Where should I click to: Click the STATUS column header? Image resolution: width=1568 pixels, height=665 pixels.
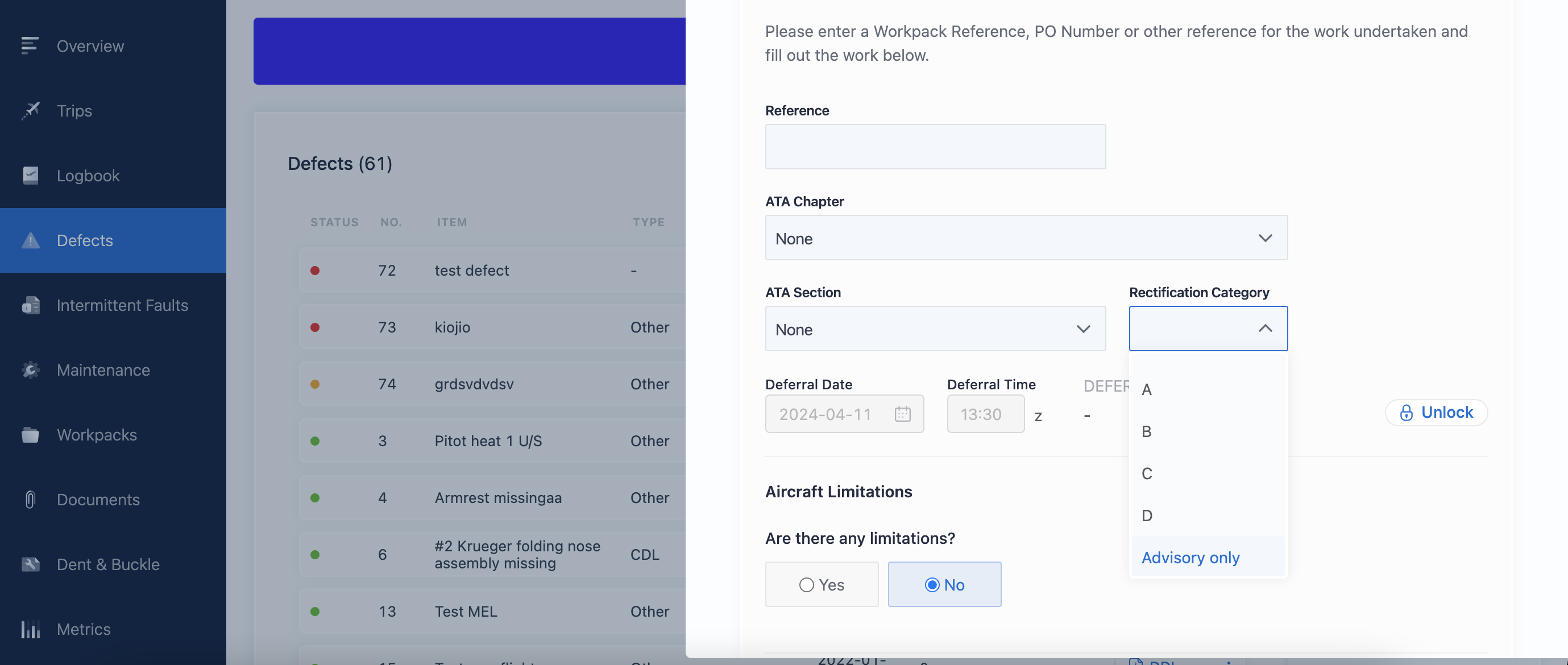[x=334, y=222]
